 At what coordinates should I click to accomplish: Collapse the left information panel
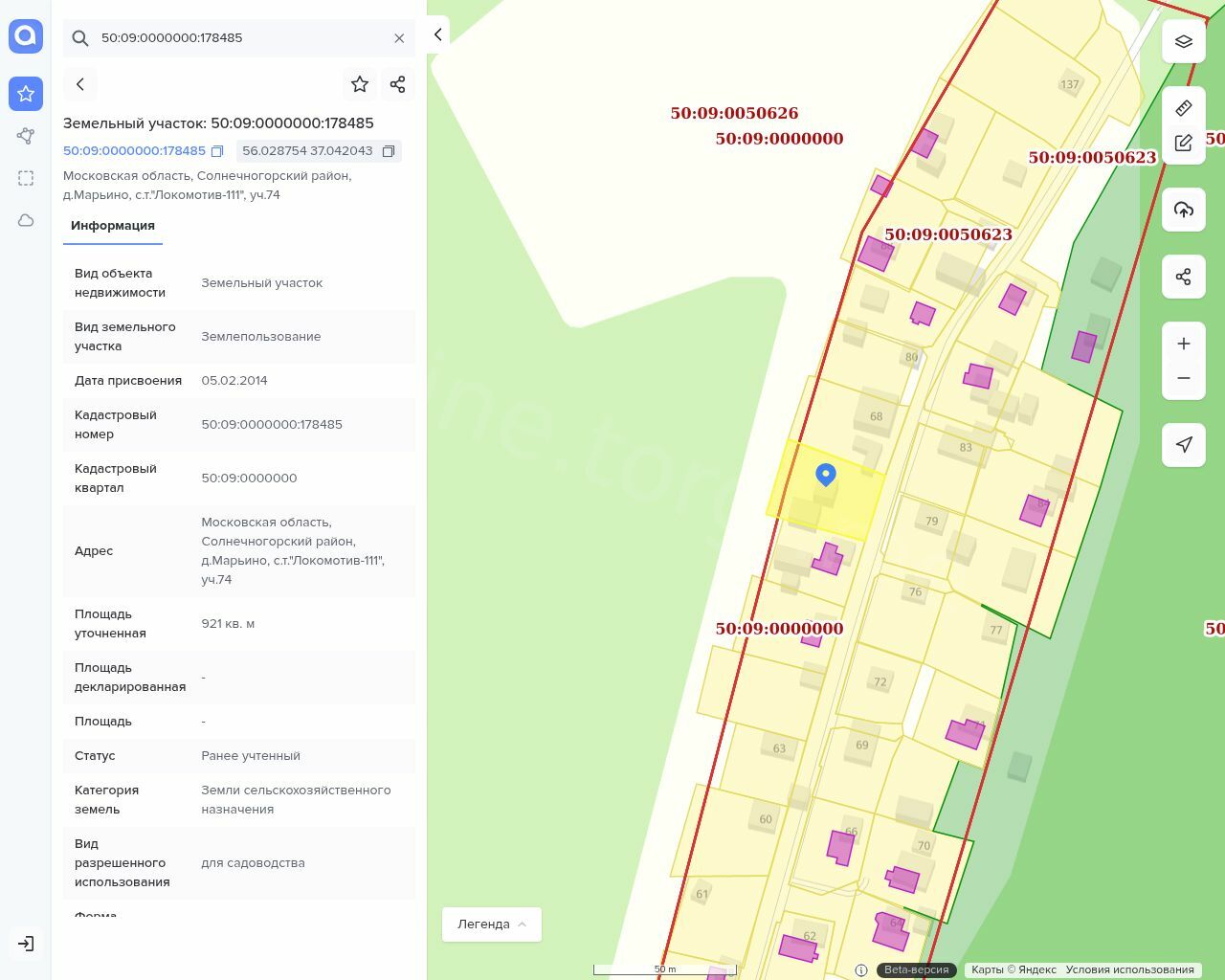coord(437,35)
